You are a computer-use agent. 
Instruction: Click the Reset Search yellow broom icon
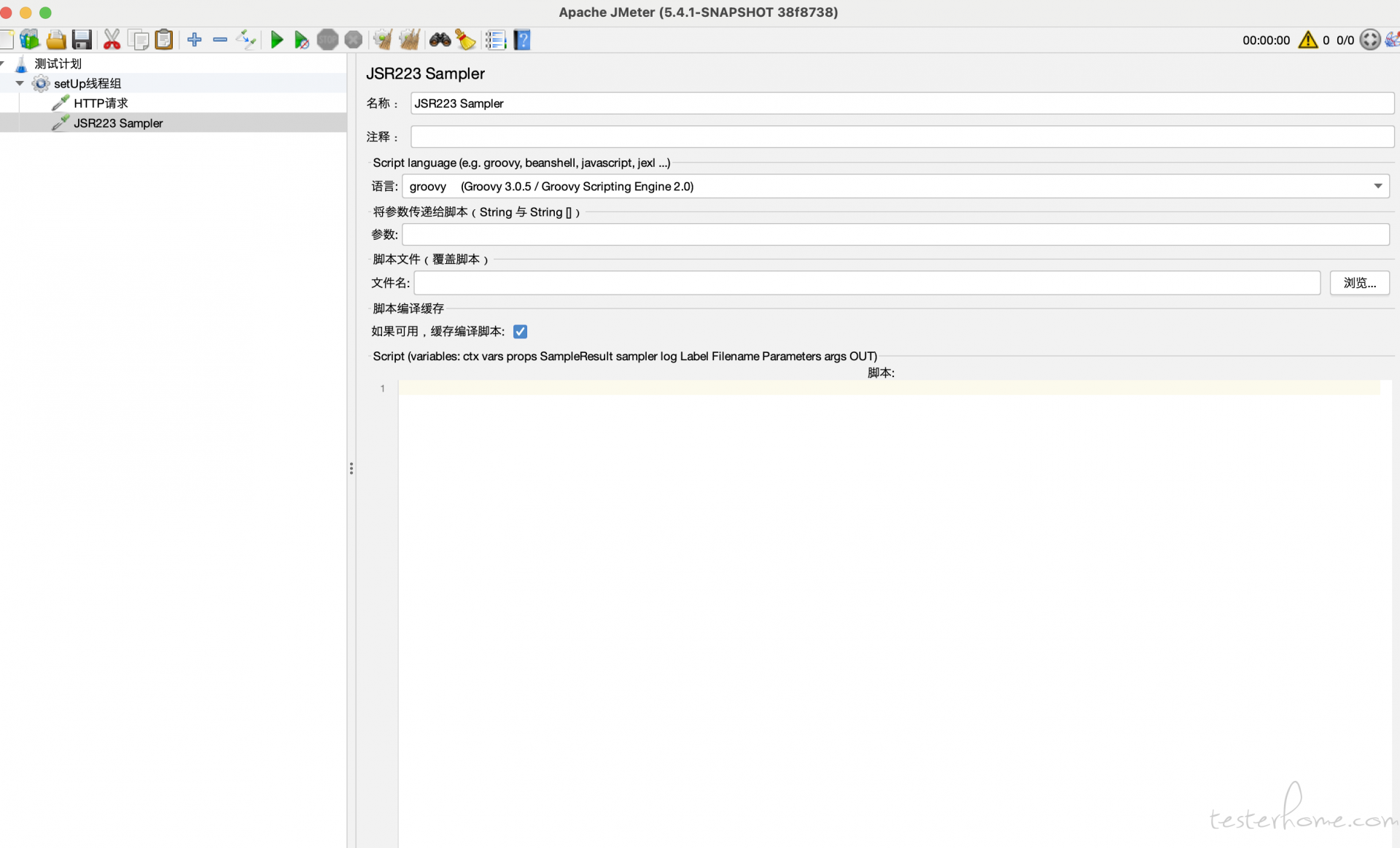[x=465, y=39]
